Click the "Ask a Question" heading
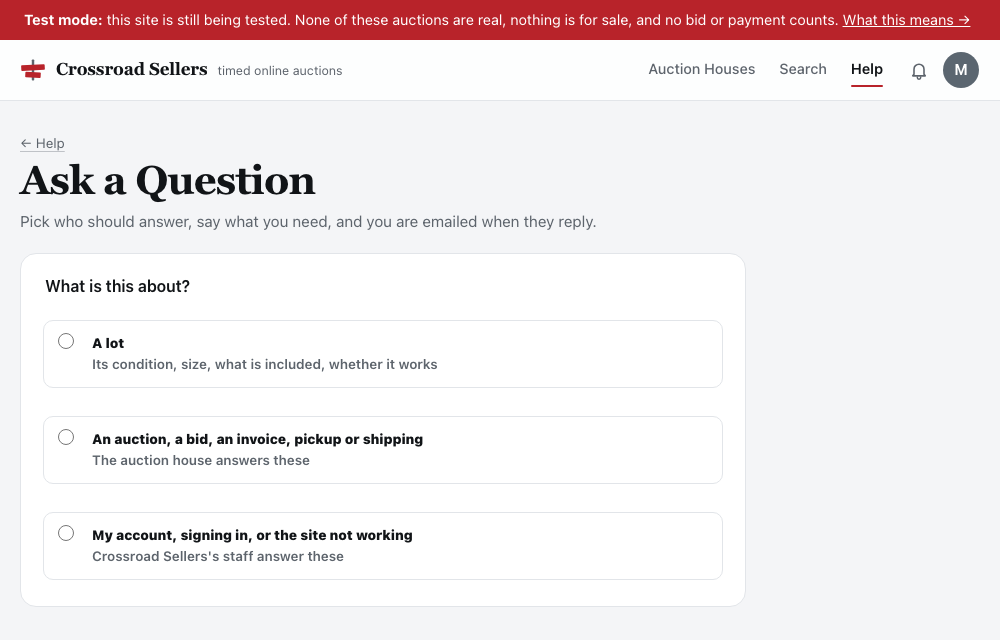The width and height of the screenshot is (1000, 640). (167, 180)
